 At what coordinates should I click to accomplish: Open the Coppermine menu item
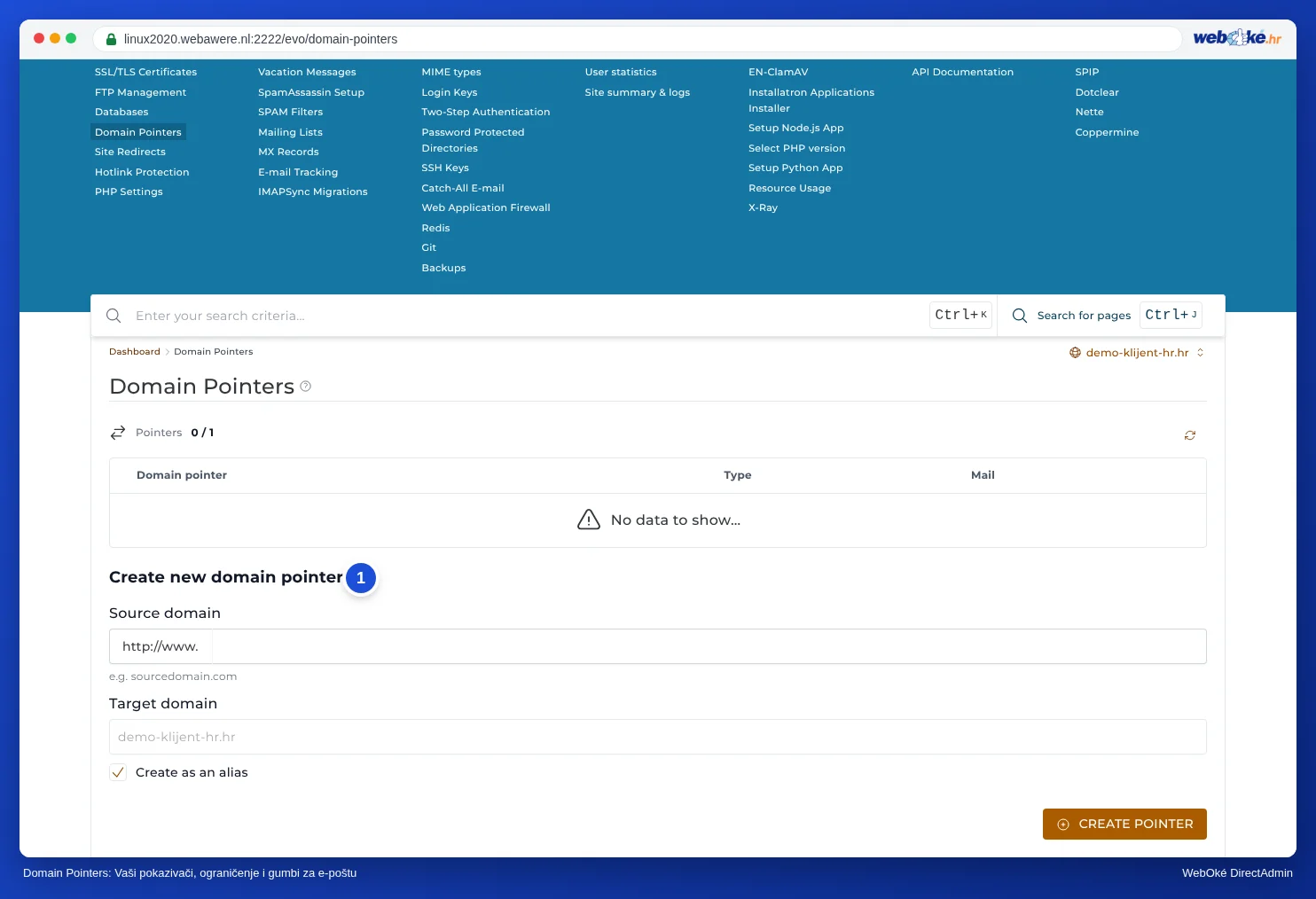pyautogui.click(x=1108, y=132)
